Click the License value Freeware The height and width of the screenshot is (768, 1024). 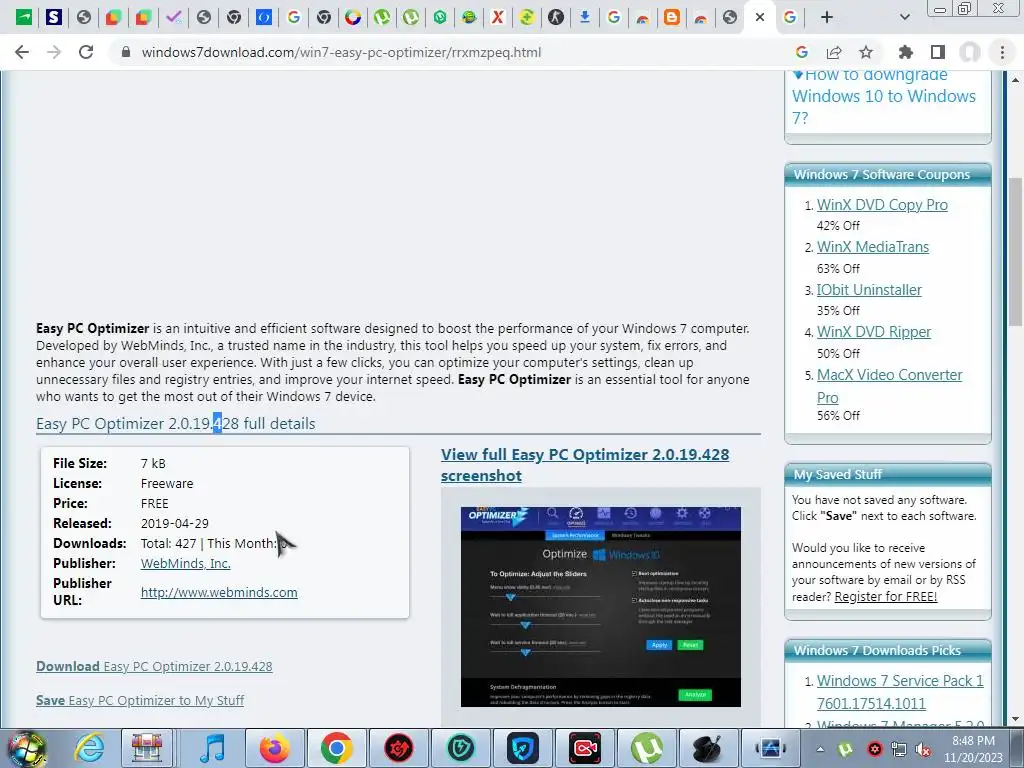click(x=167, y=483)
